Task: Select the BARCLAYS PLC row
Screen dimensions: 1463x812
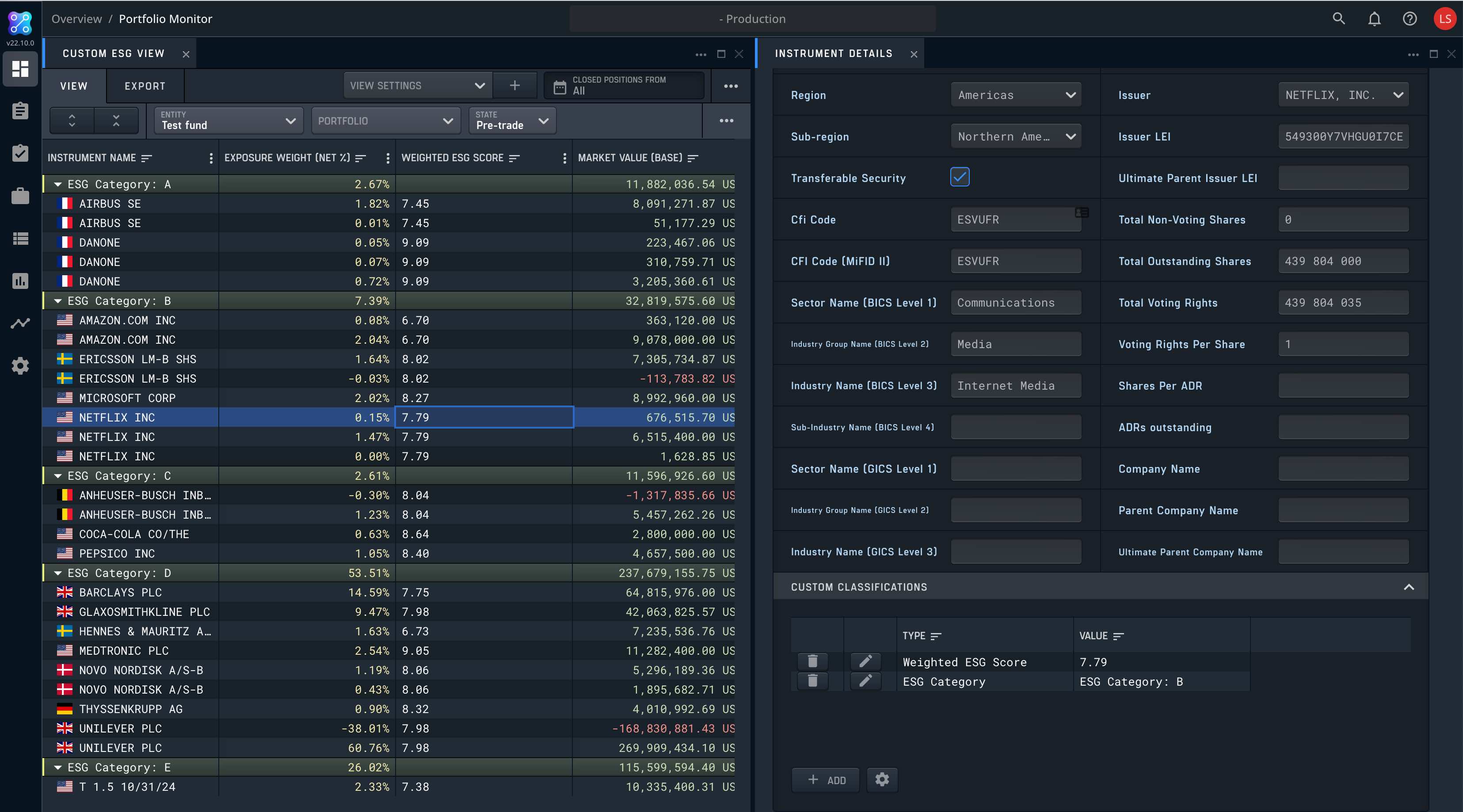Action: pos(389,592)
